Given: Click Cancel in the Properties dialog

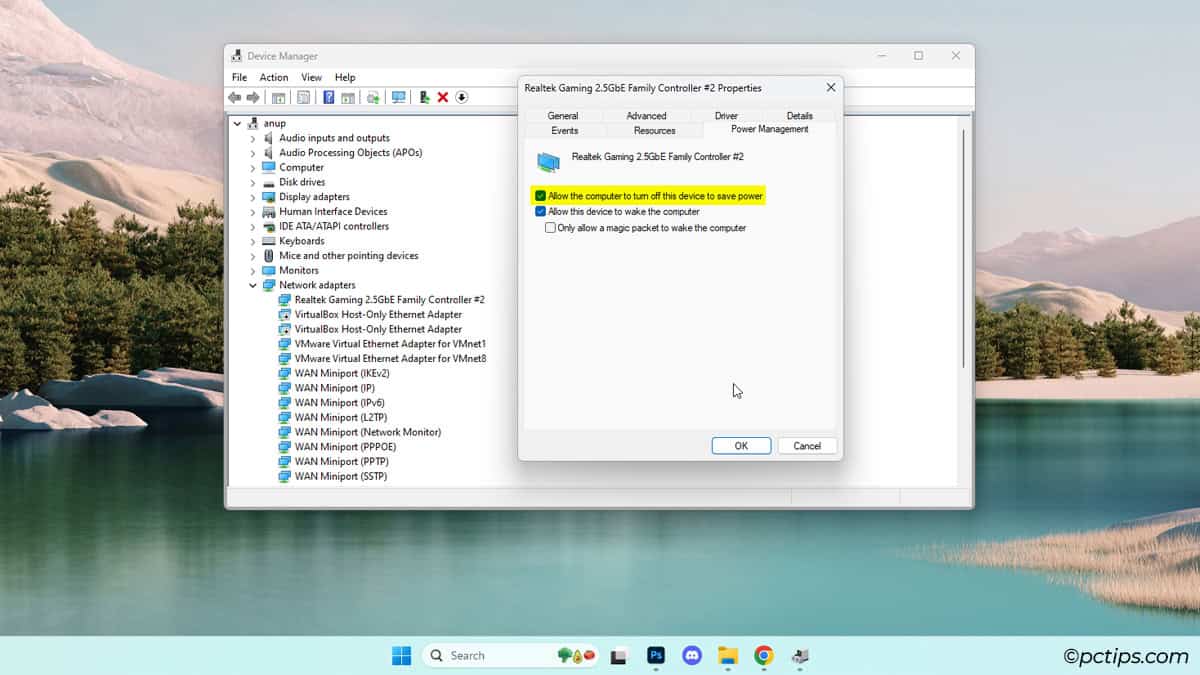Looking at the screenshot, I should click(x=807, y=446).
